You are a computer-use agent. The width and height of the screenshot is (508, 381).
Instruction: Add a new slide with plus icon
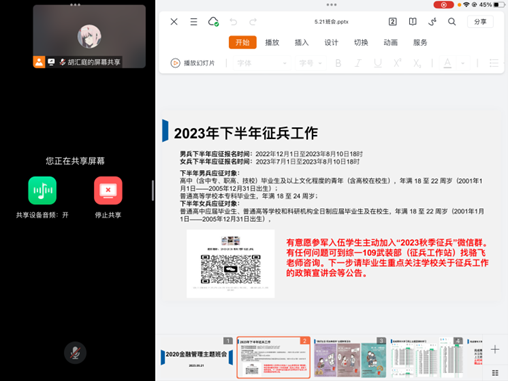coord(495,349)
